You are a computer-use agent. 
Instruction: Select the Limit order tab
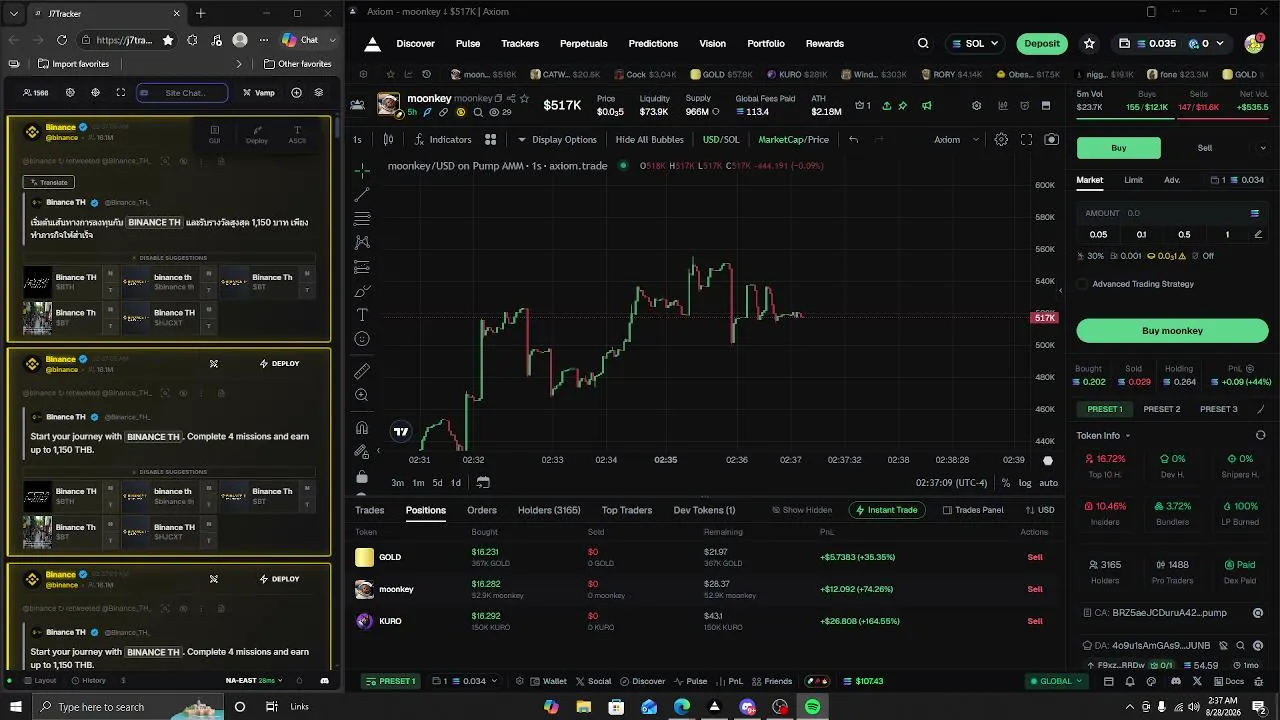click(x=1133, y=180)
